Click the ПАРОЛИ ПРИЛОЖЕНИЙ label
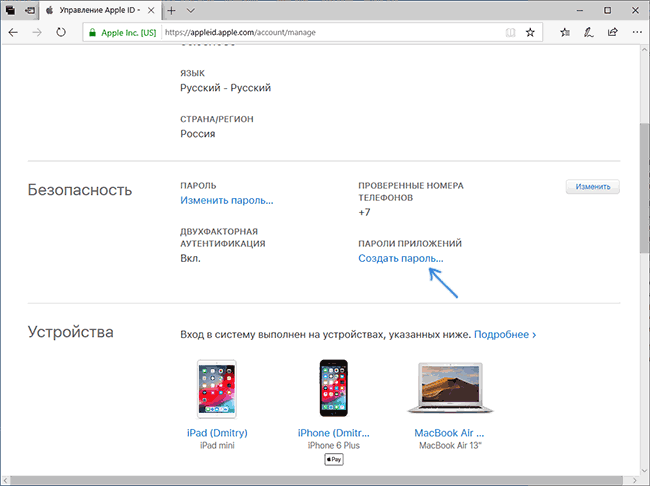This screenshot has width=650, height=486. tap(410, 243)
